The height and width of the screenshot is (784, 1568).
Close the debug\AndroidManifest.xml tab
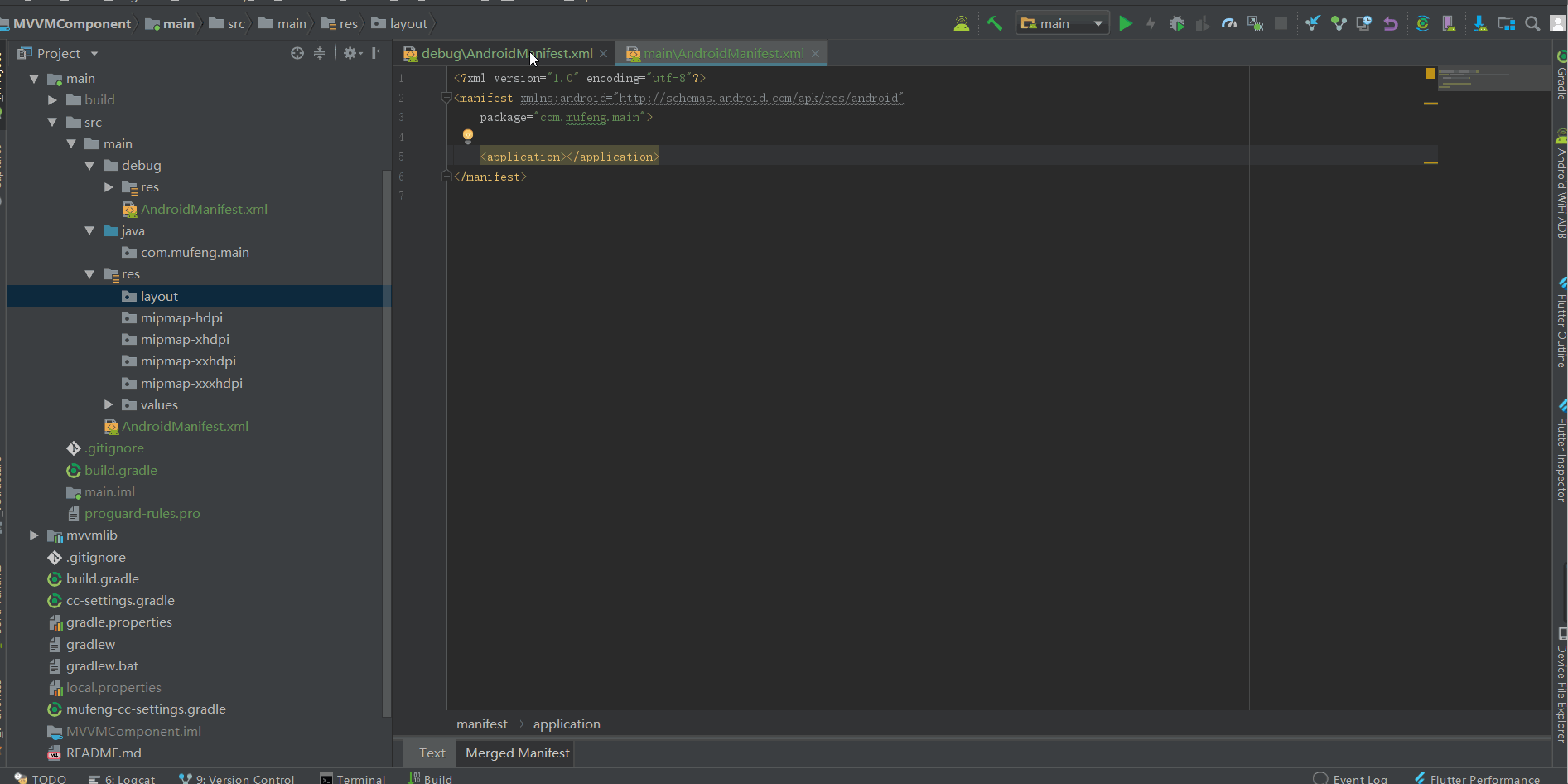604,54
